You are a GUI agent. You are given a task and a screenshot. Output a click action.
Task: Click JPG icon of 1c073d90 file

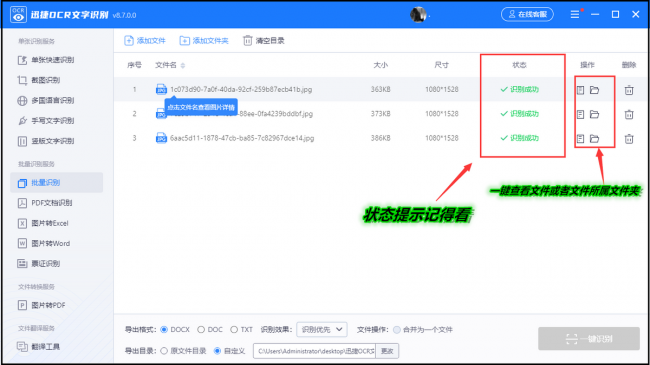pyautogui.click(x=161, y=89)
